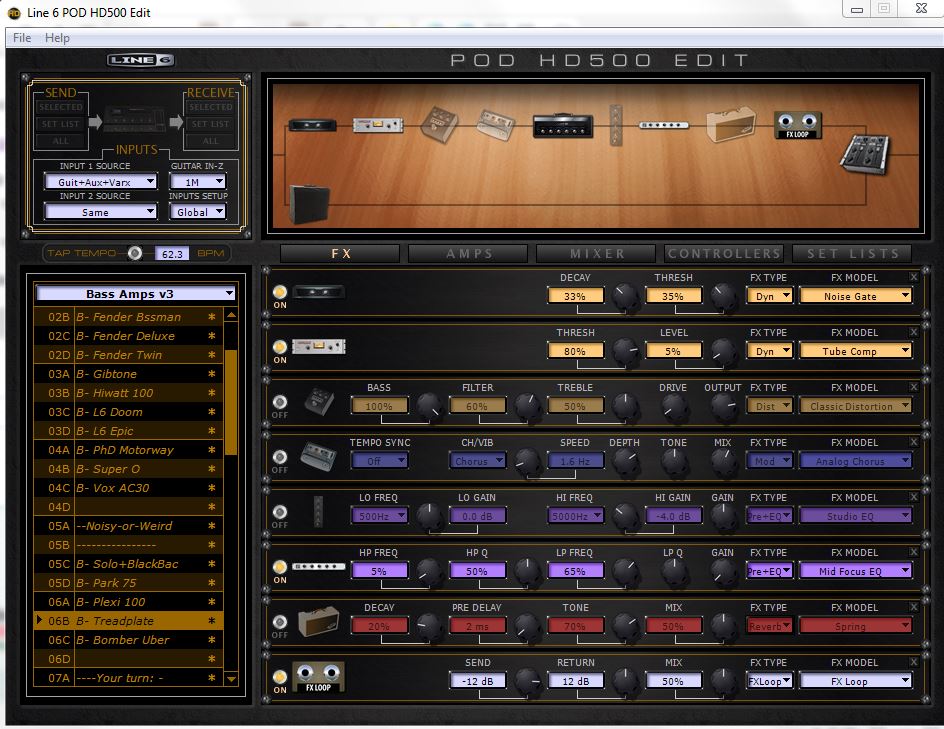Click the Mid Focus EQ thumbnail in FX row
Screen dimensions: 944x729
tap(318, 566)
